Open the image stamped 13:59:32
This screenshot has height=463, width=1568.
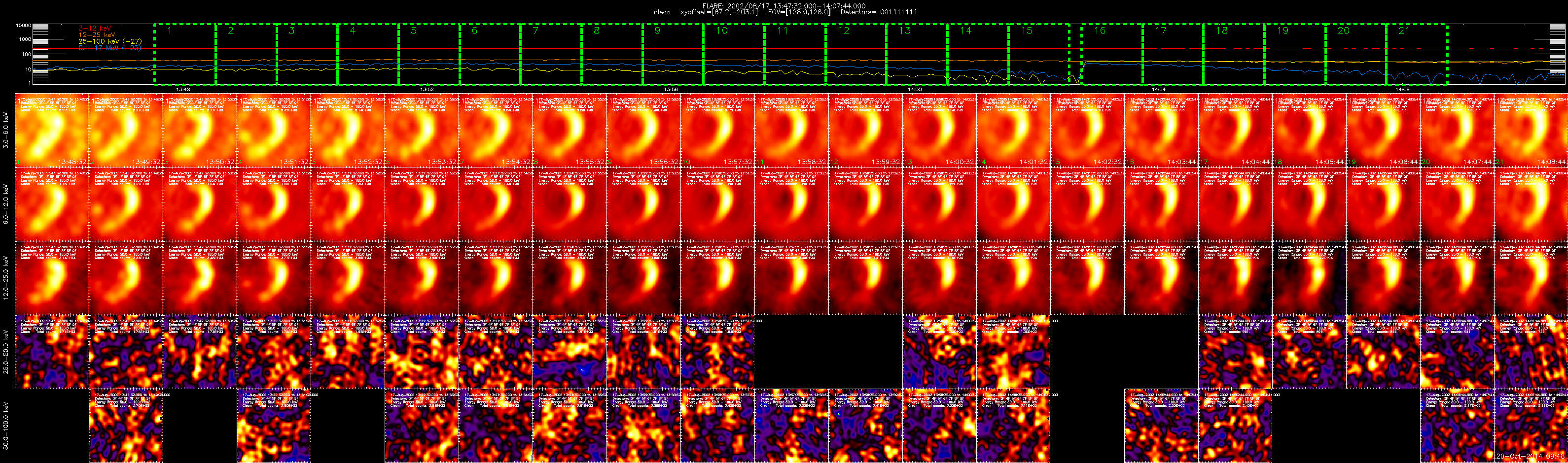click(865, 130)
